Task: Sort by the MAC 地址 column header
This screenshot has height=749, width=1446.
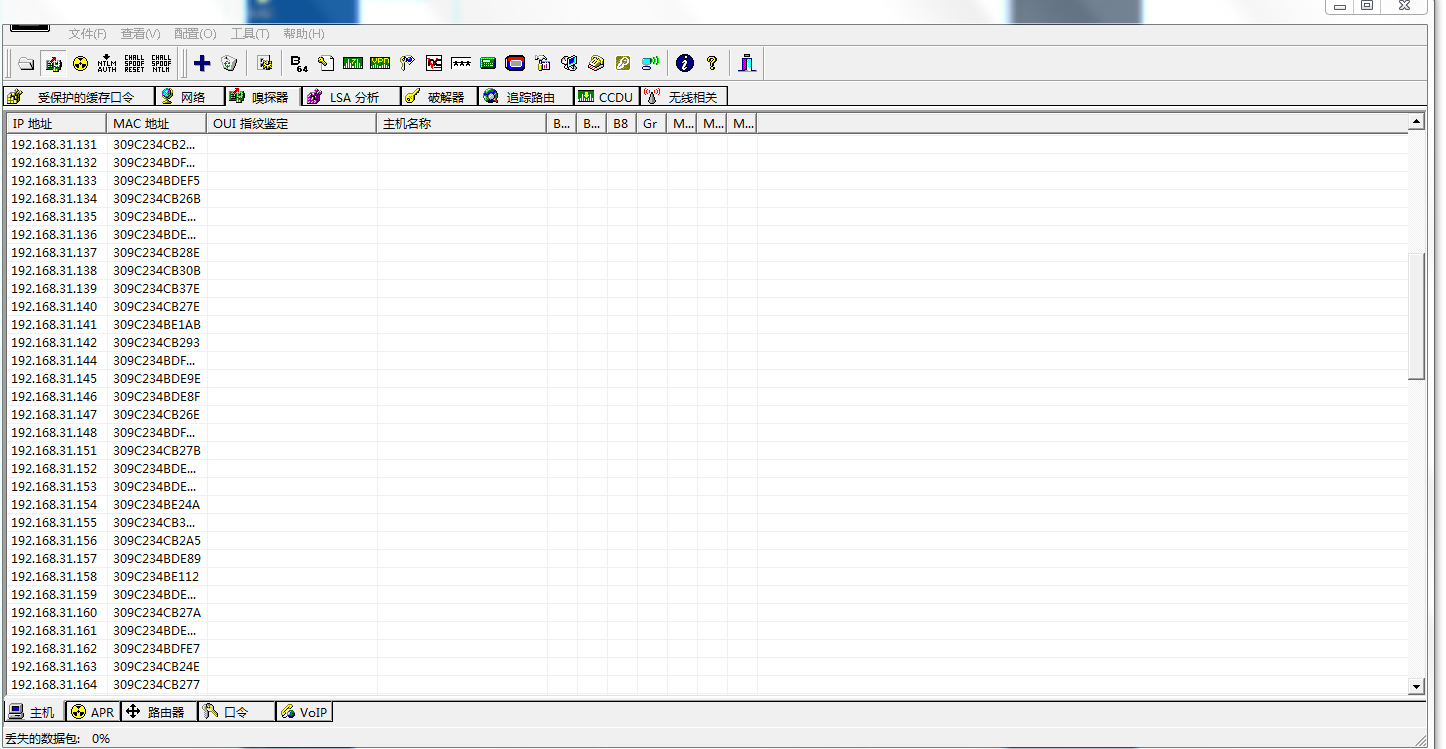Action: click(156, 124)
